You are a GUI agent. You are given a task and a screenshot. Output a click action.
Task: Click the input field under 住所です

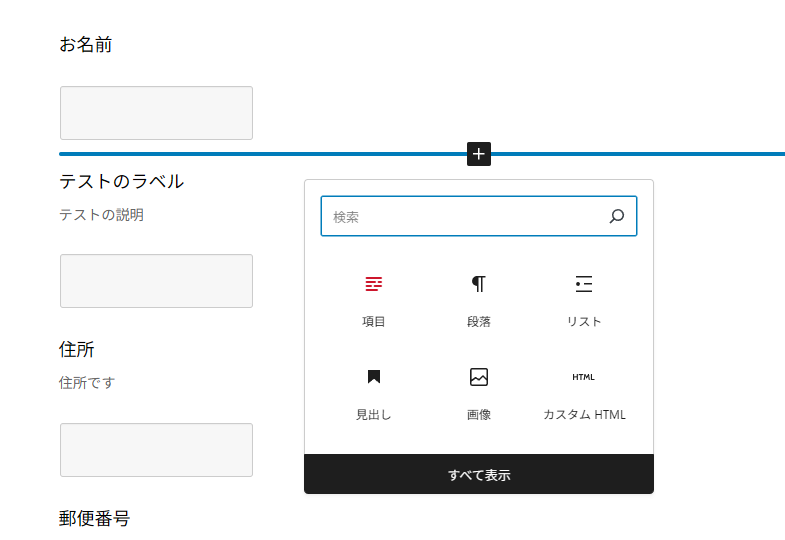(156, 450)
